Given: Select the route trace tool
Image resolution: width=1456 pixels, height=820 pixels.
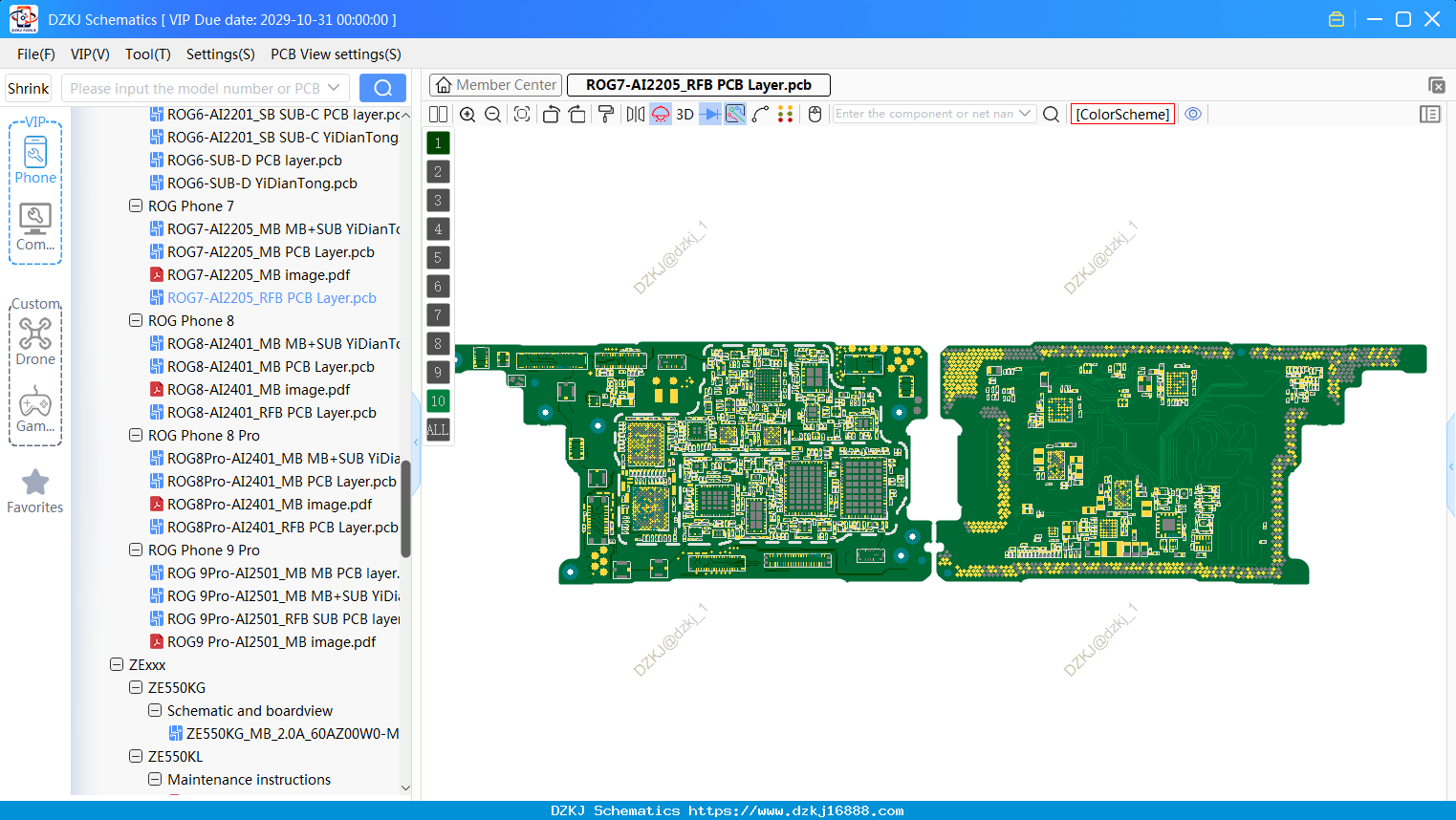Looking at the screenshot, I should click(x=761, y=114).
